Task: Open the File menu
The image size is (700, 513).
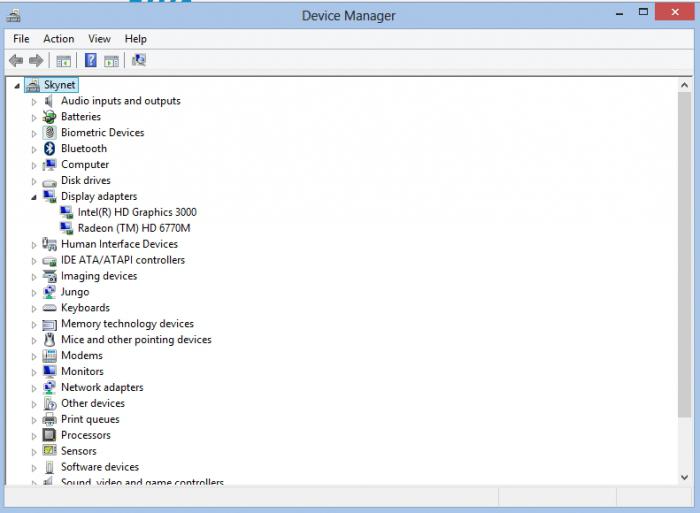Action: (x=21, y=39)
